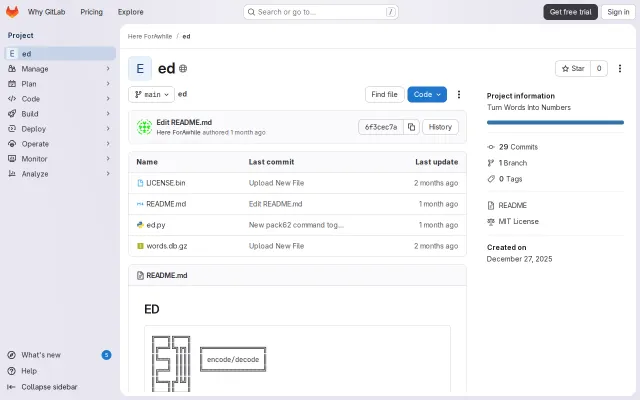Click the Help question mark icon
The width and height of the screenshot is (640, 400).
pyautogui.click(x=11, y=371)
